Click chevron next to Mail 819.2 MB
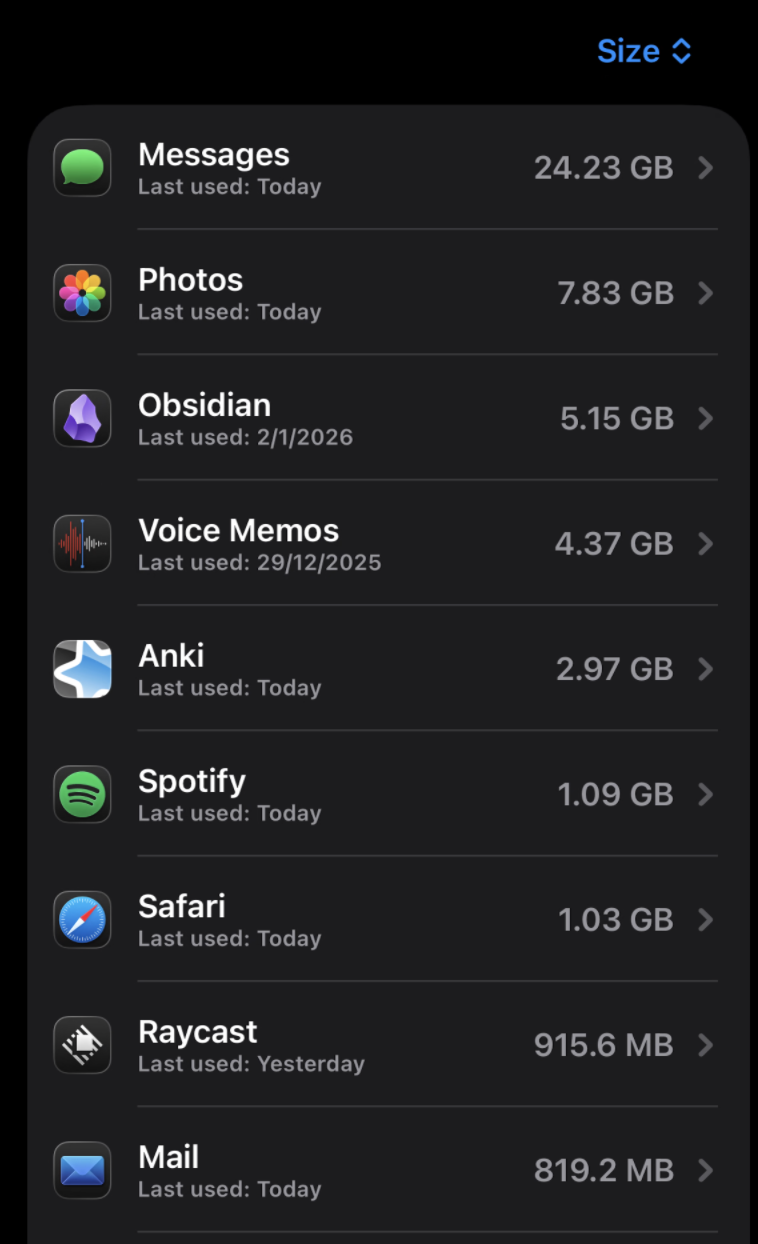 [x=706, y=1170]
